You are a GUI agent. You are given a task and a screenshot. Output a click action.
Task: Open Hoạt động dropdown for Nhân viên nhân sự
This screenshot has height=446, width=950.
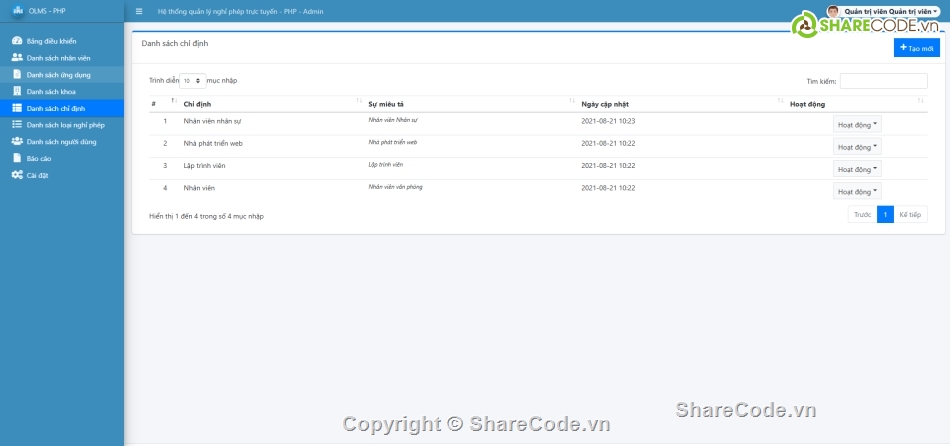(x=857, y=125)
